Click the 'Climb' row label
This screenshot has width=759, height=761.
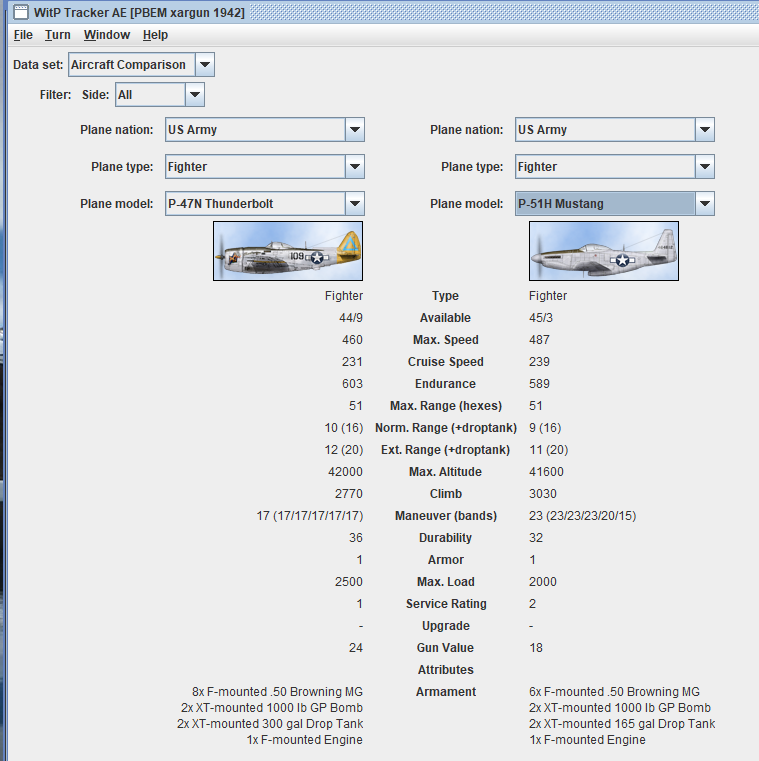point(446,494)
